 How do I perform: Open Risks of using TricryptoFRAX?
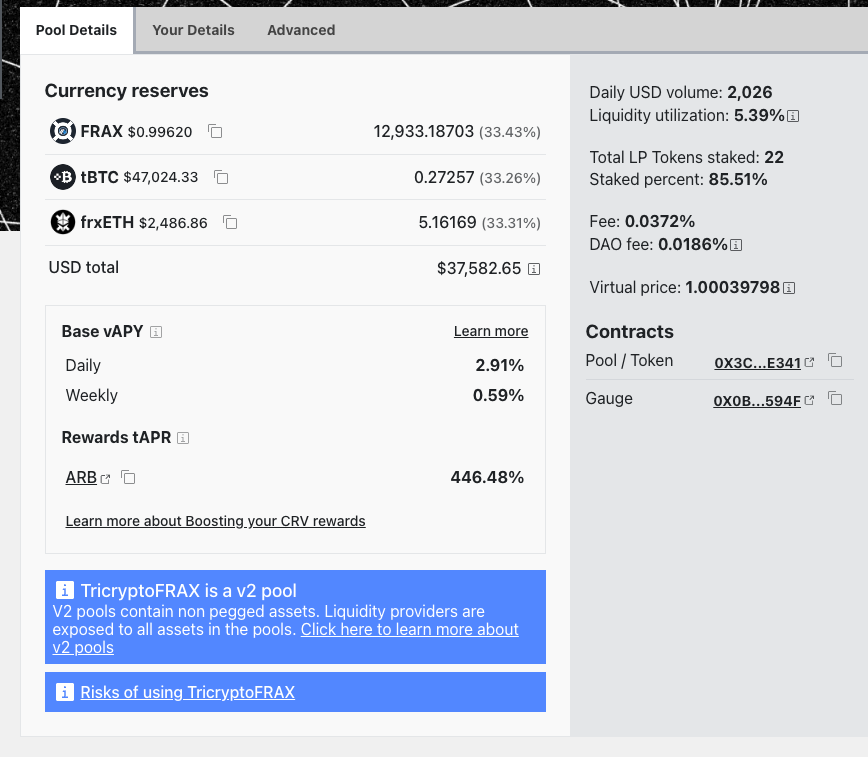188,692
